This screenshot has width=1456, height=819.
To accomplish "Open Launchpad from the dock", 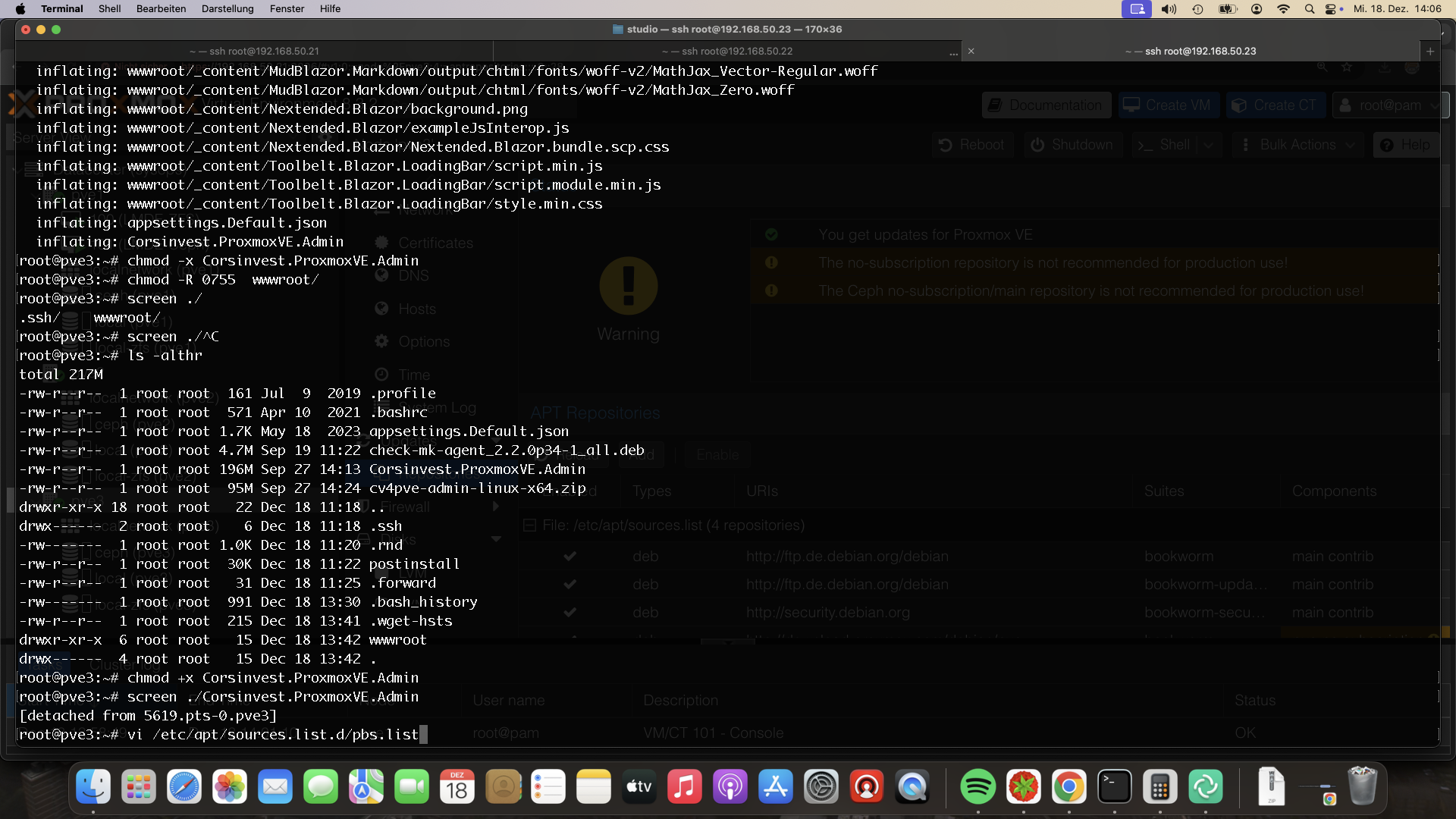I will (139, 787).
